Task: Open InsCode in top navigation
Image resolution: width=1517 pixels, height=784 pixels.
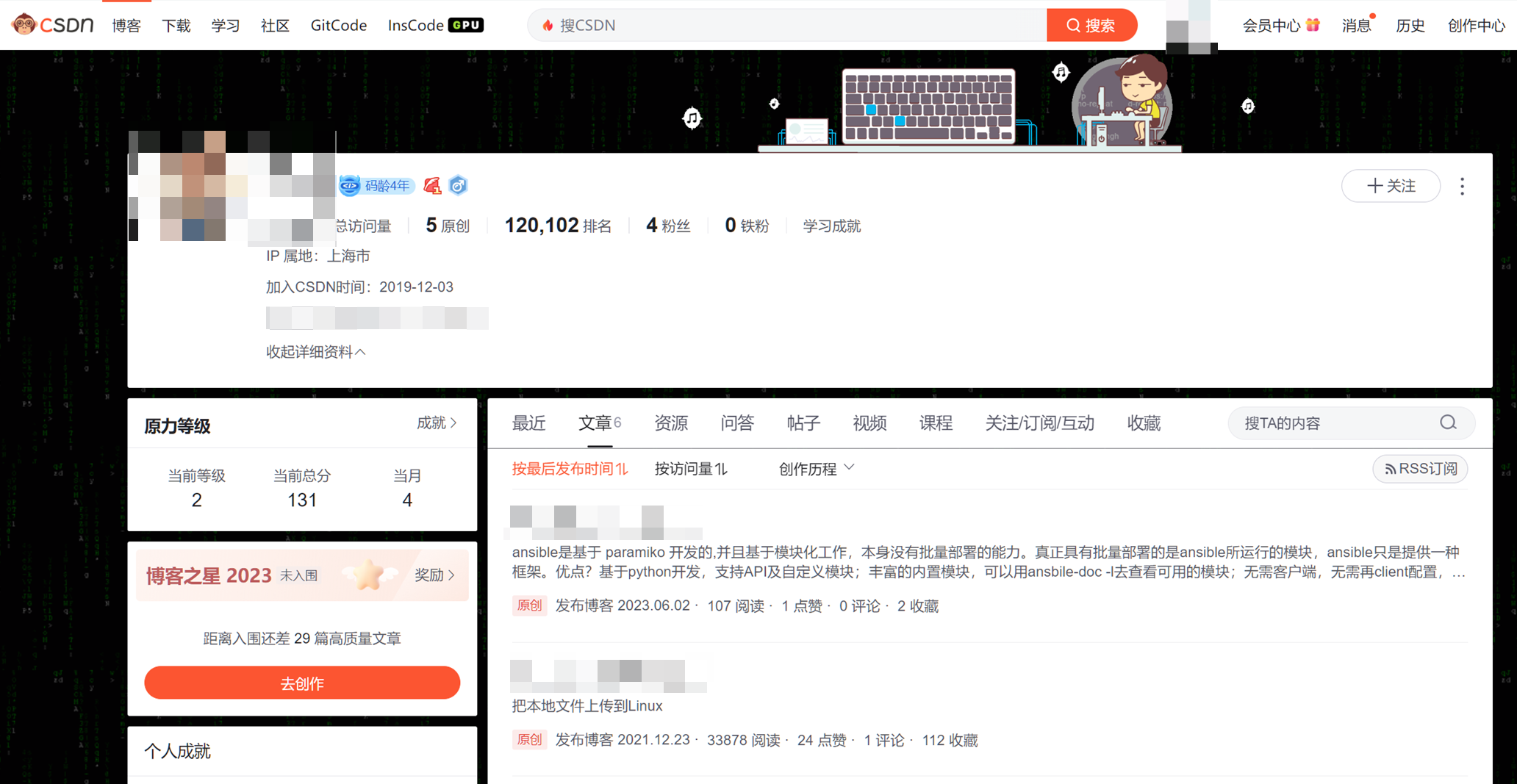Action: pos(416,26)
